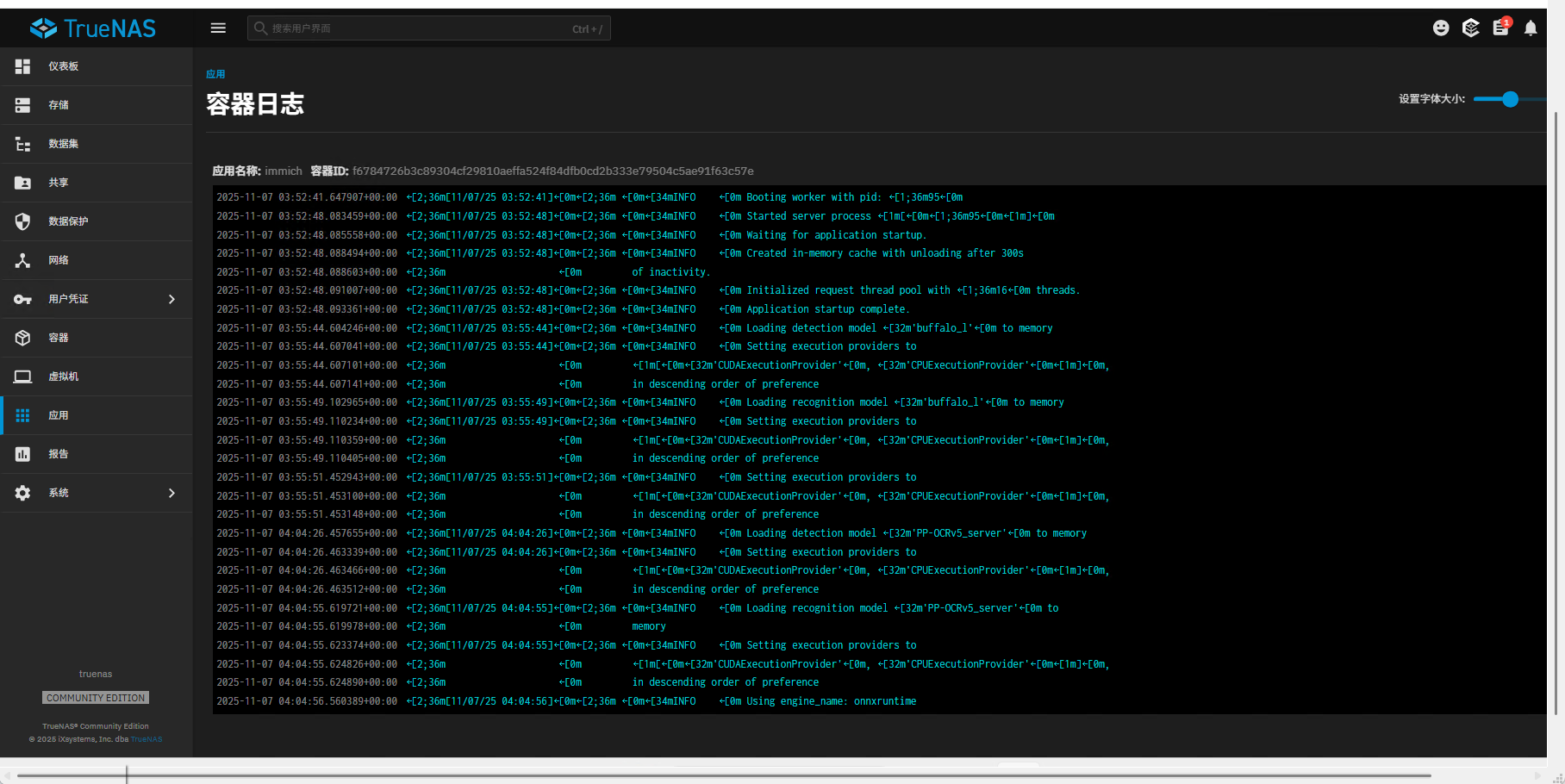
Task: Click the shares folder icon
Action: [x=23, y=183]
